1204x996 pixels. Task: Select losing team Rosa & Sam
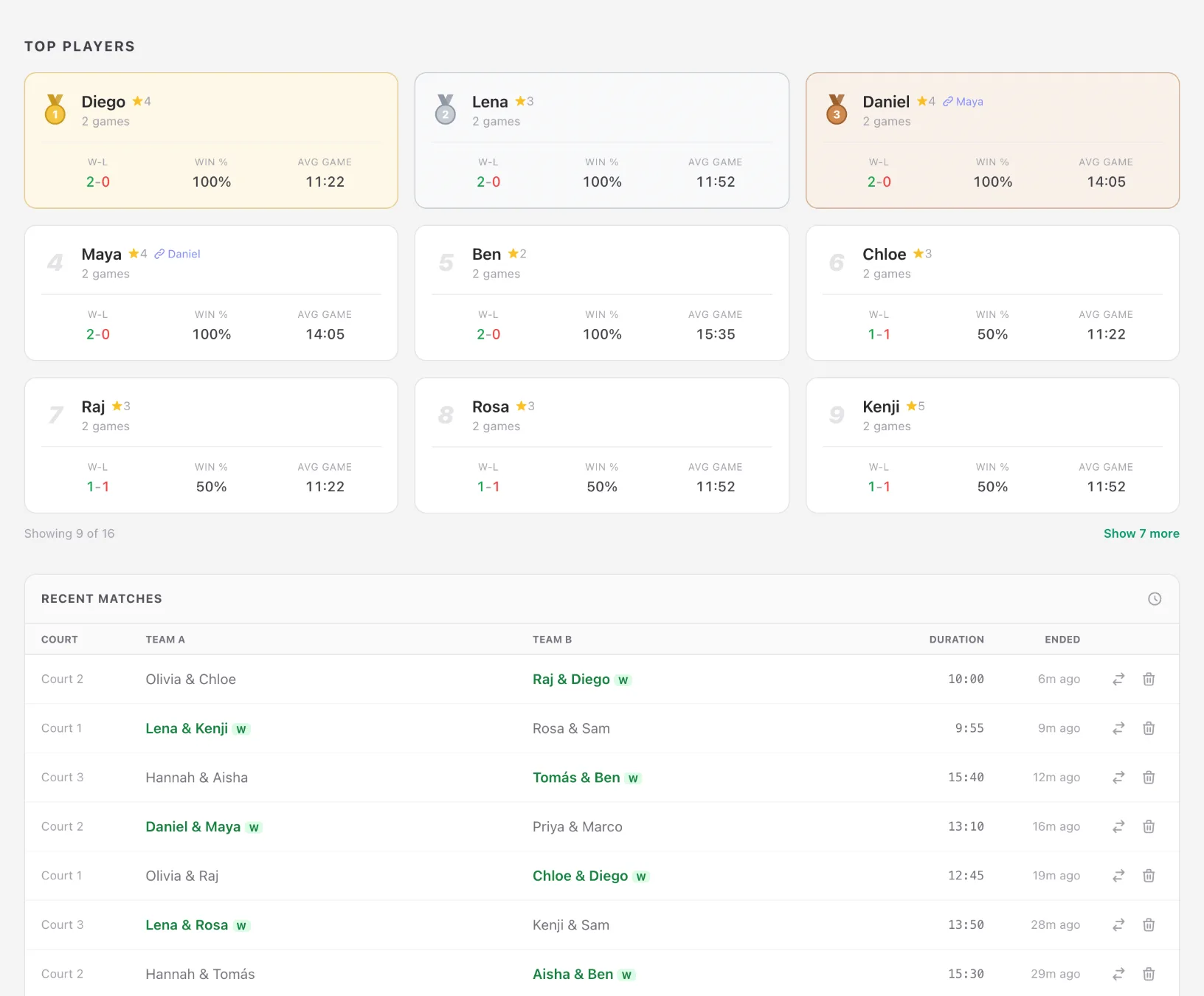click(571, 728)
